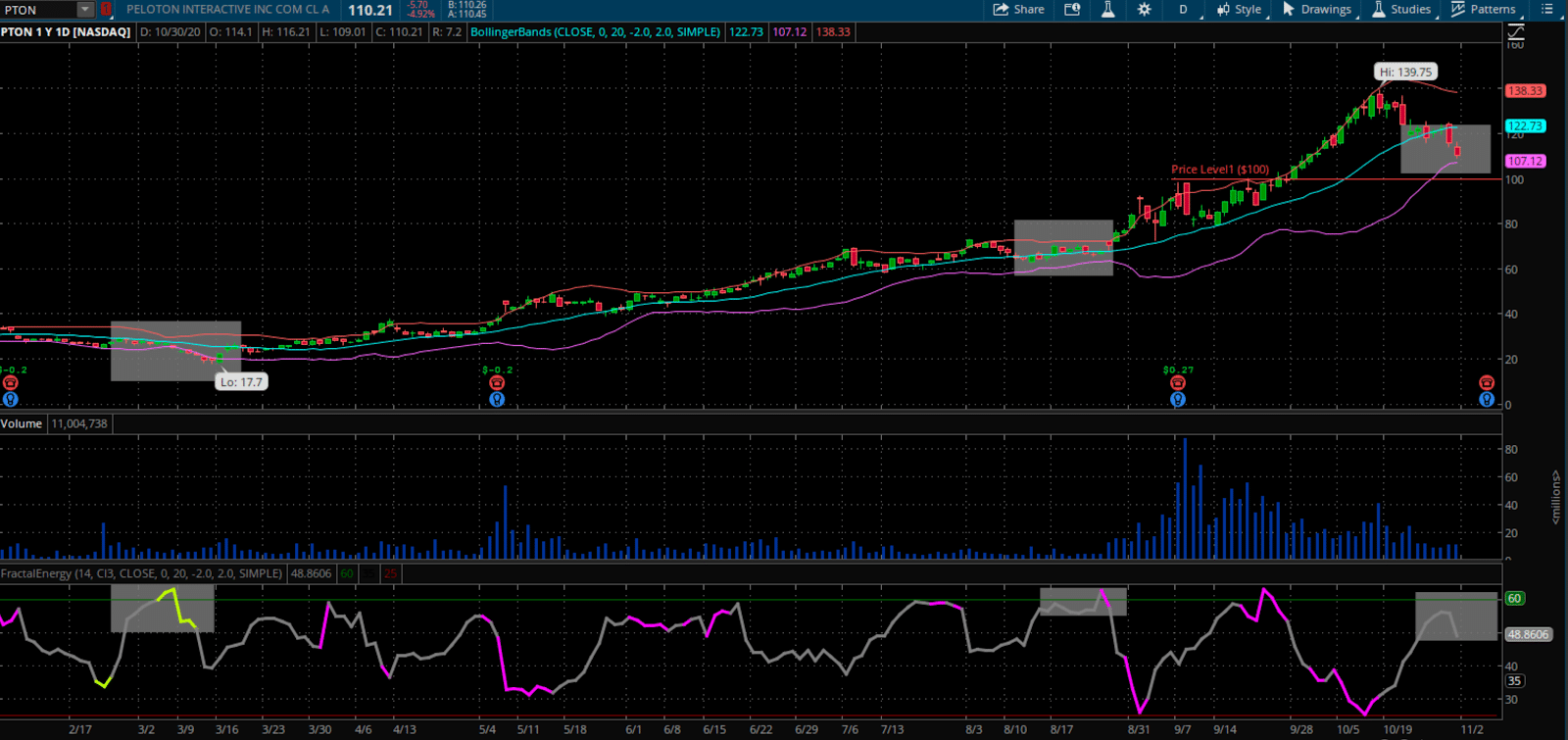Click the 11/2 date on time axis

click(1472, 729)
